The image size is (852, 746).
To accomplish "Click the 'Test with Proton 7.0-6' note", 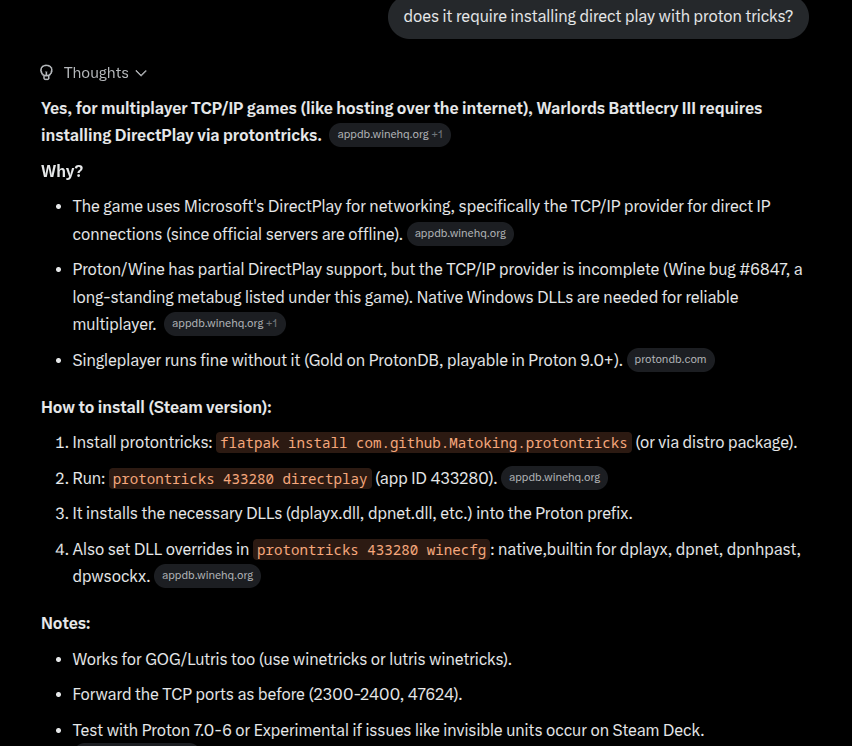I will (x=389, y=730).
